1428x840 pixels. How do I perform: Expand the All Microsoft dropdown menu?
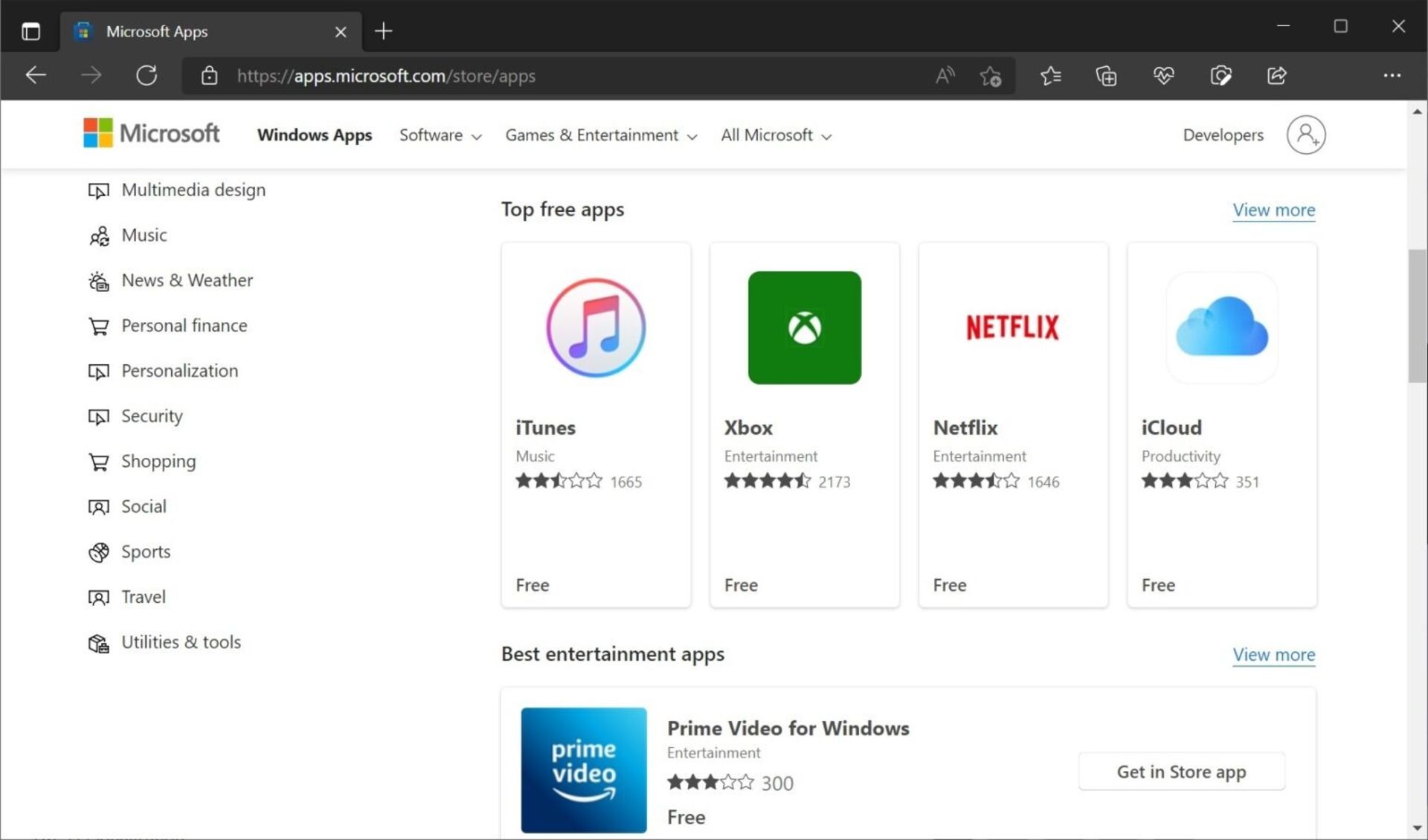pyautogui.click(x=775, y=135)
